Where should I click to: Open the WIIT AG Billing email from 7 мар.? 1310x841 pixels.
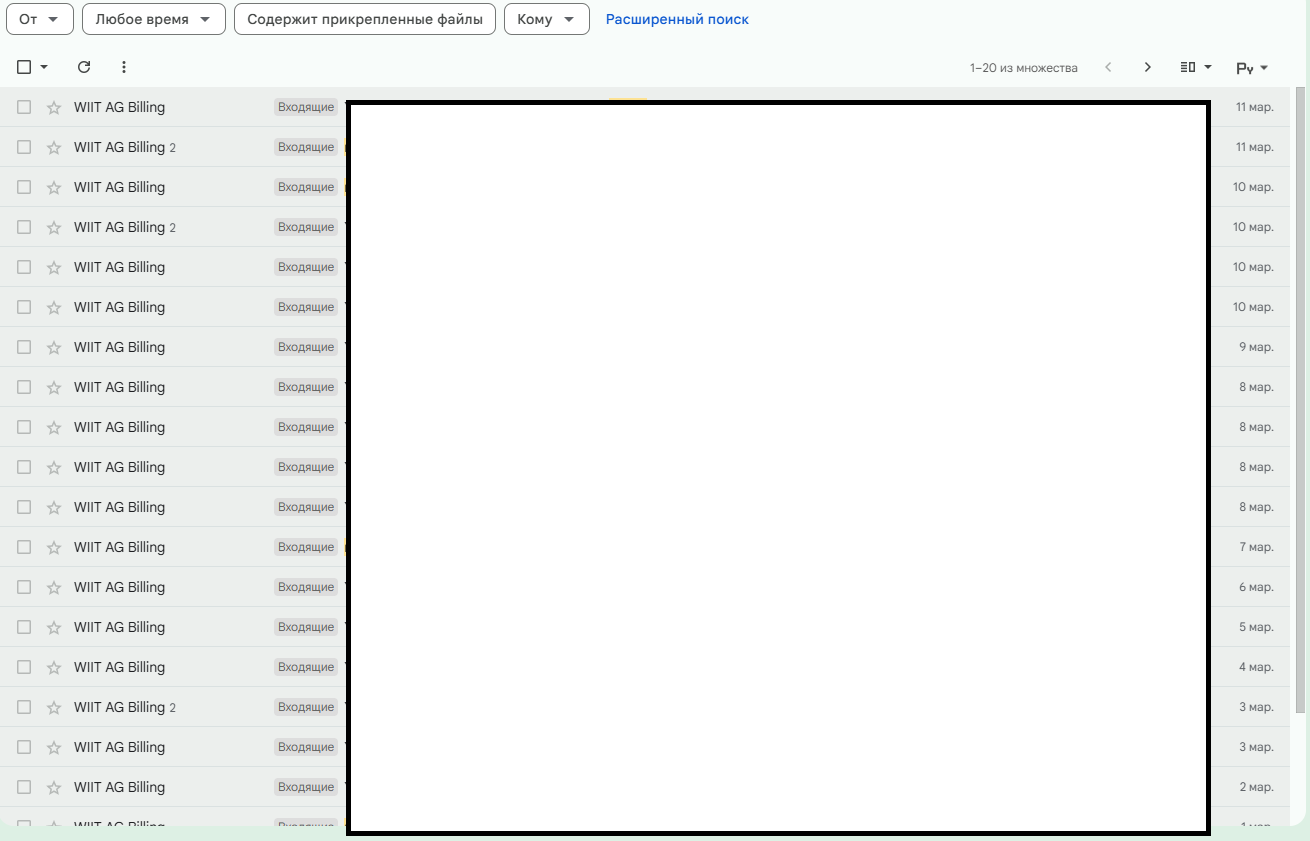click(644, 547)
